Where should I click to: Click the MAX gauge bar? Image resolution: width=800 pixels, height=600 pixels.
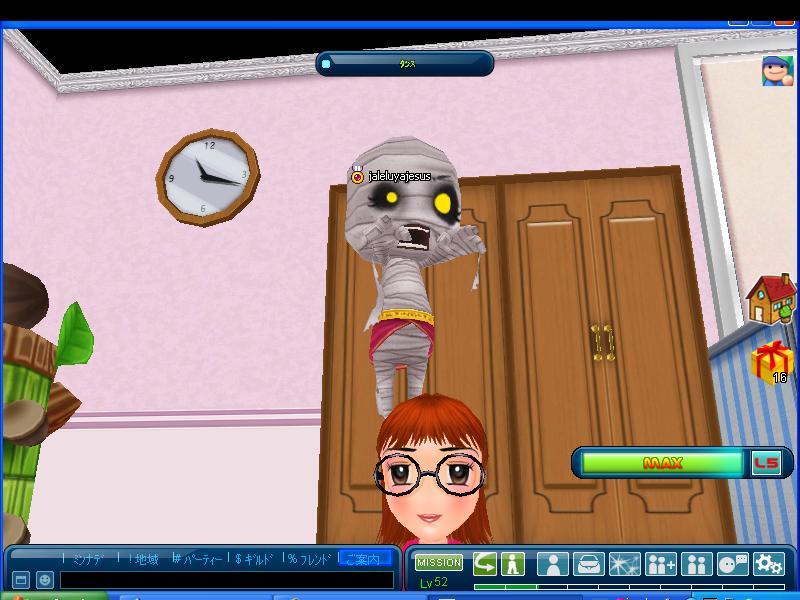click(662, 463)
